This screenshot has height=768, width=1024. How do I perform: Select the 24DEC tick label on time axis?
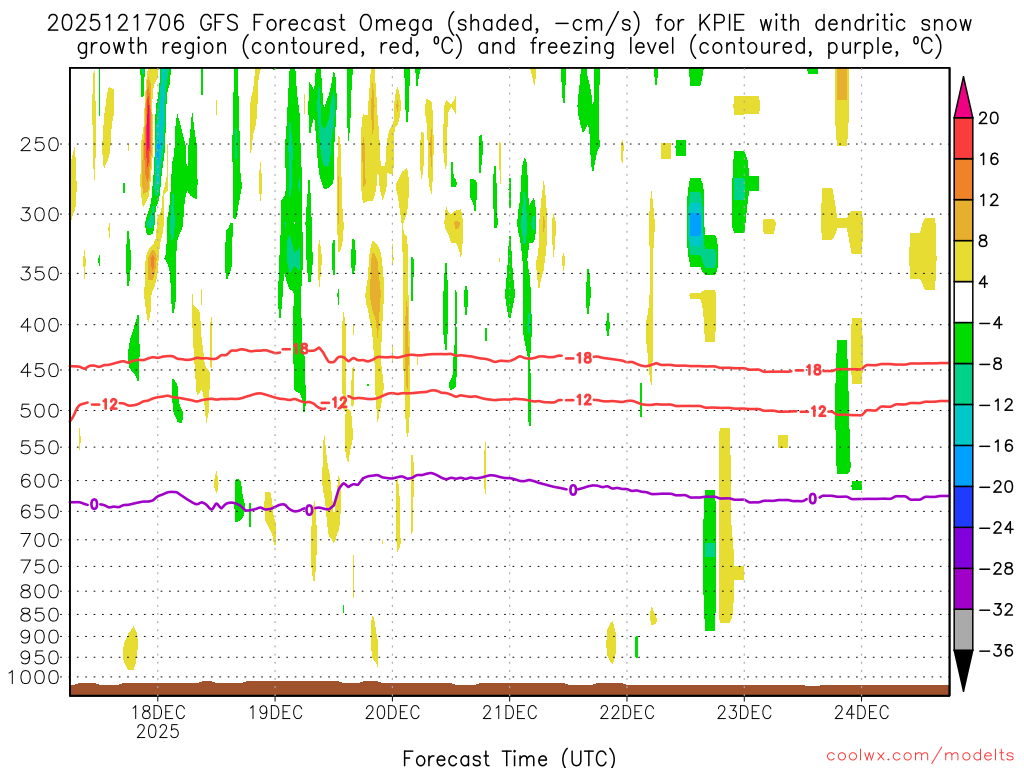[x=861, y=712]
